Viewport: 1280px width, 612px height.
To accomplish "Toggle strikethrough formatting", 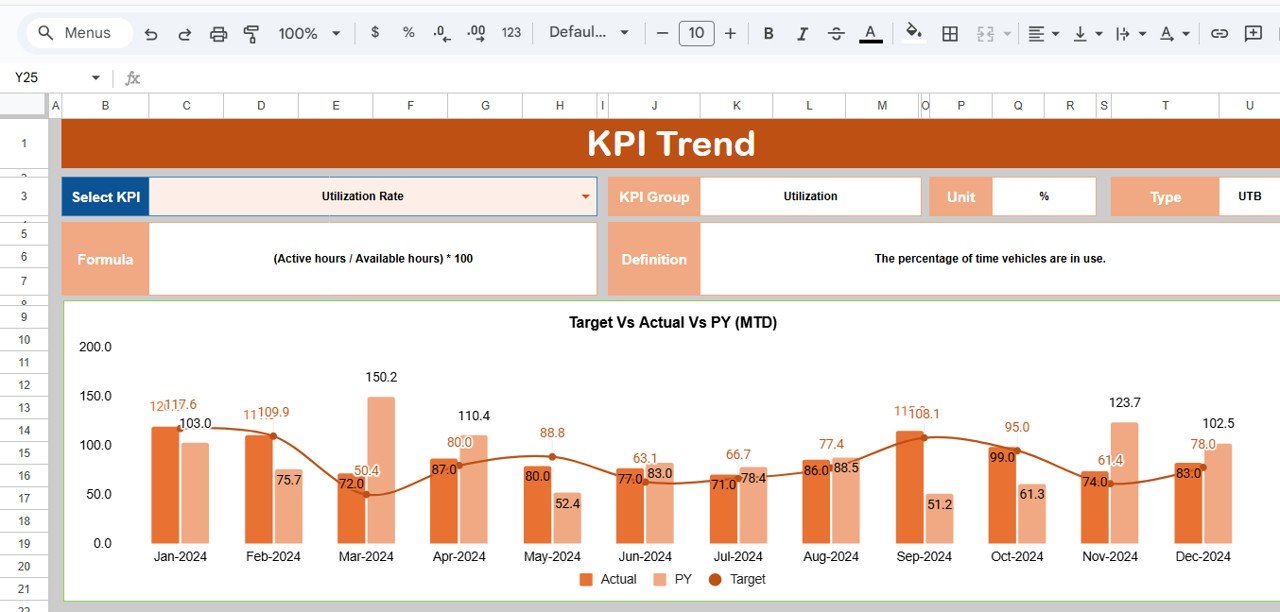I will coord(836,33).
